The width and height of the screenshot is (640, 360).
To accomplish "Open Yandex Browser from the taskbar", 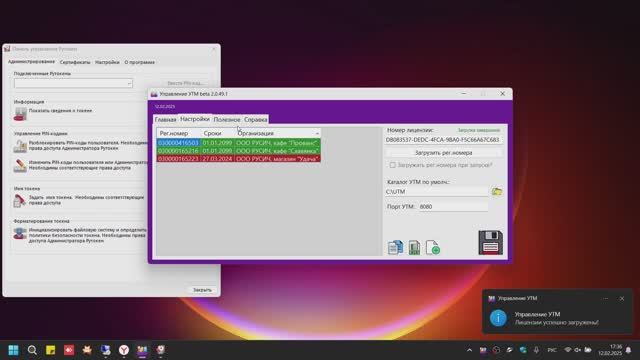I will (124, 350).
